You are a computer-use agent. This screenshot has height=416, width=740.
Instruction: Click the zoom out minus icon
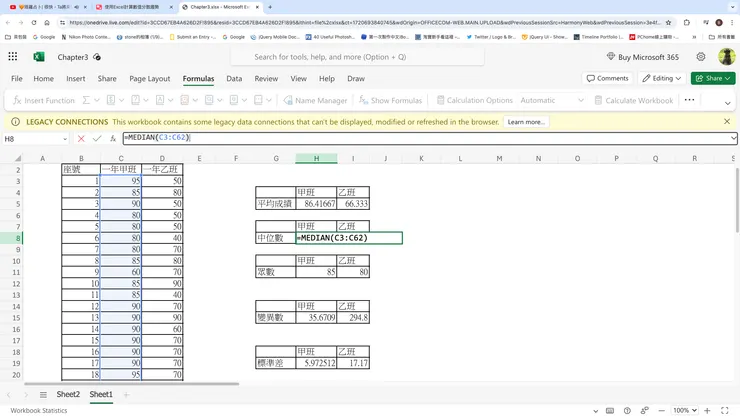(662, 410)
